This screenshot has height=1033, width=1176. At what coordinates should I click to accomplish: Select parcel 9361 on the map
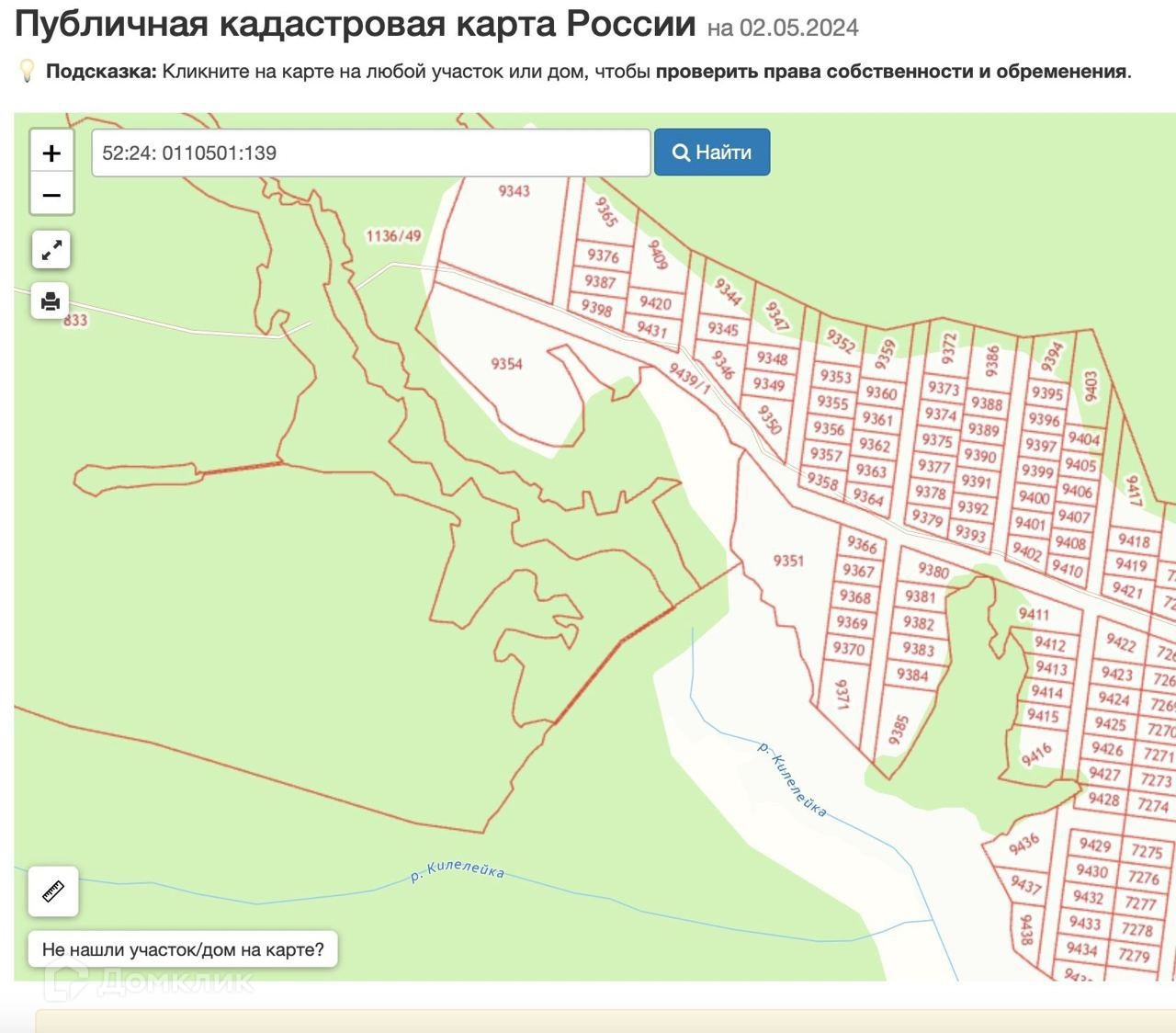877,419
